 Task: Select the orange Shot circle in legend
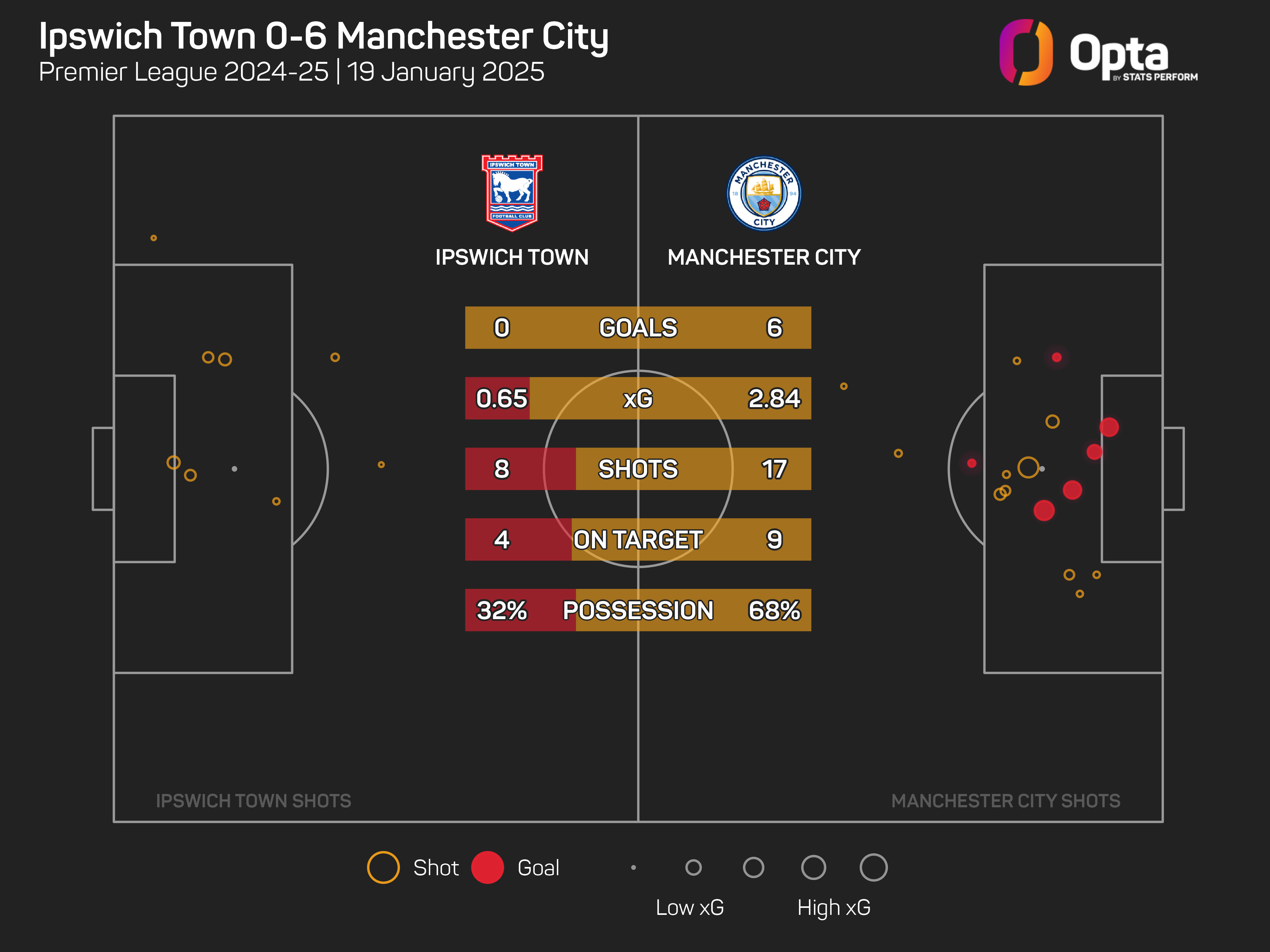coord(383,867)
